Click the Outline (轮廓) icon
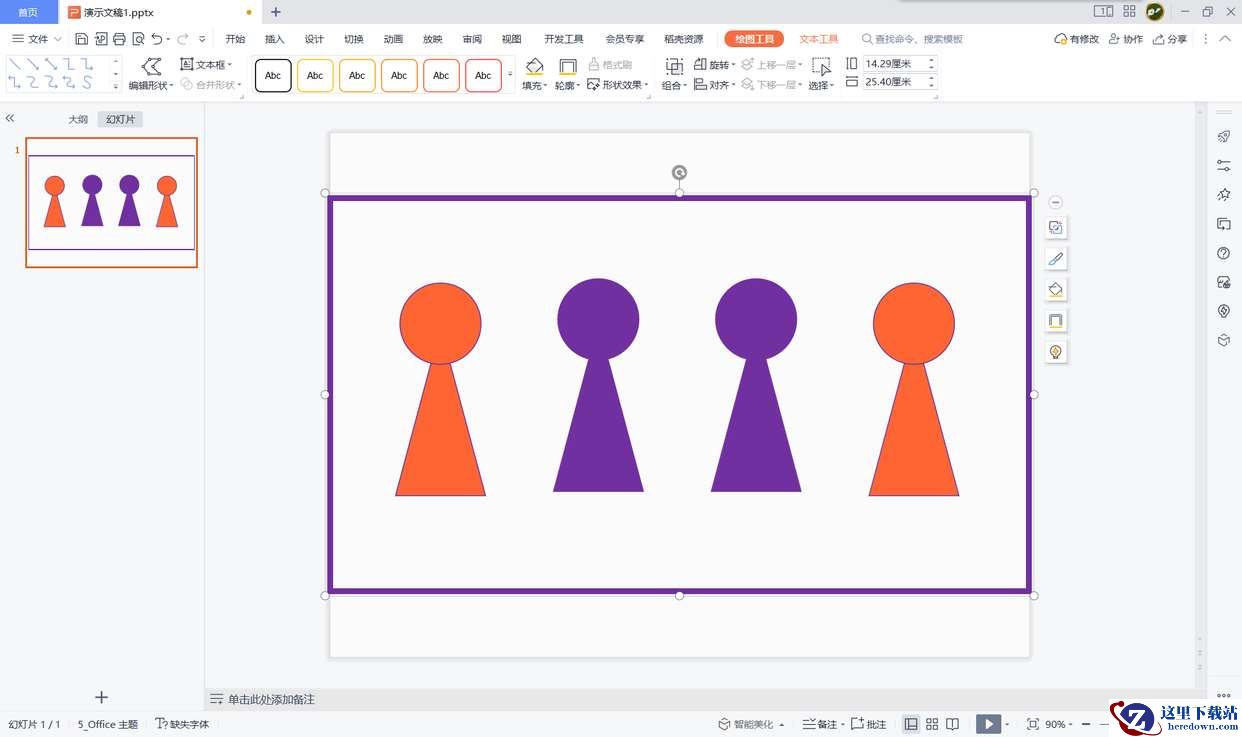Image resolution: width=1242 pixels, height=737 pixels. click(567, 66)
